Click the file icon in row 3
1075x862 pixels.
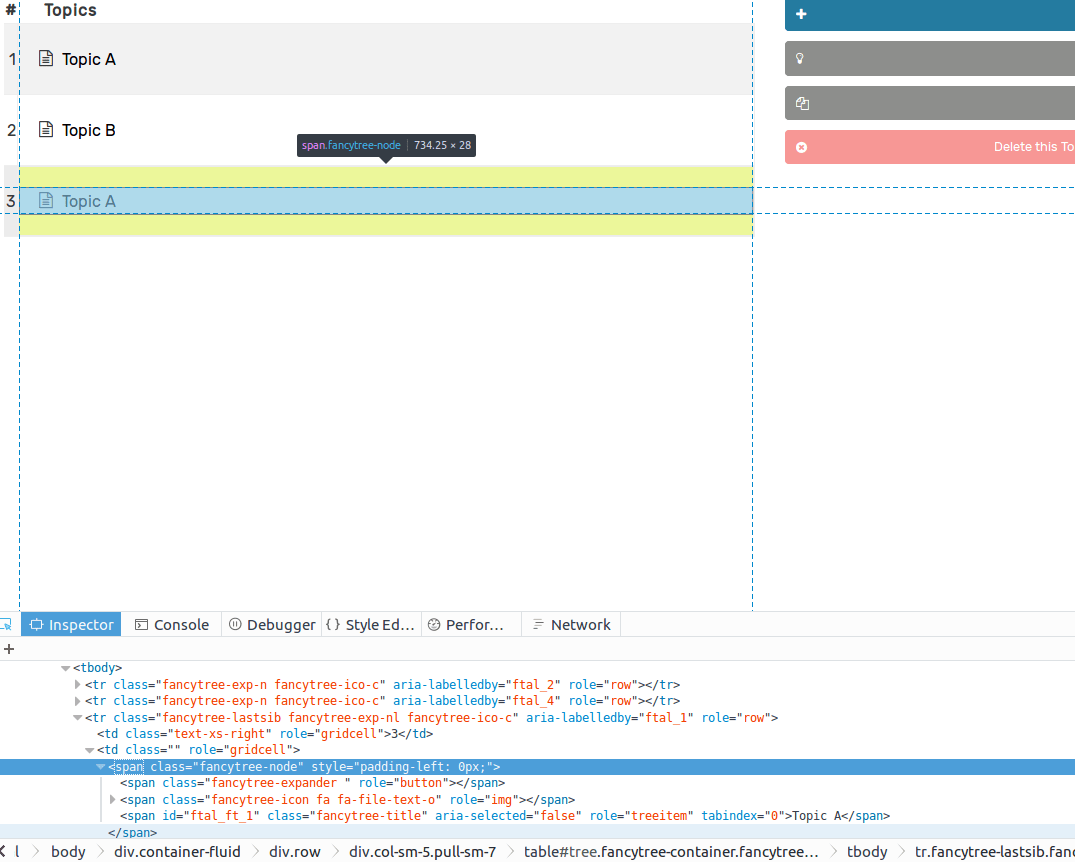pos(46,200)
